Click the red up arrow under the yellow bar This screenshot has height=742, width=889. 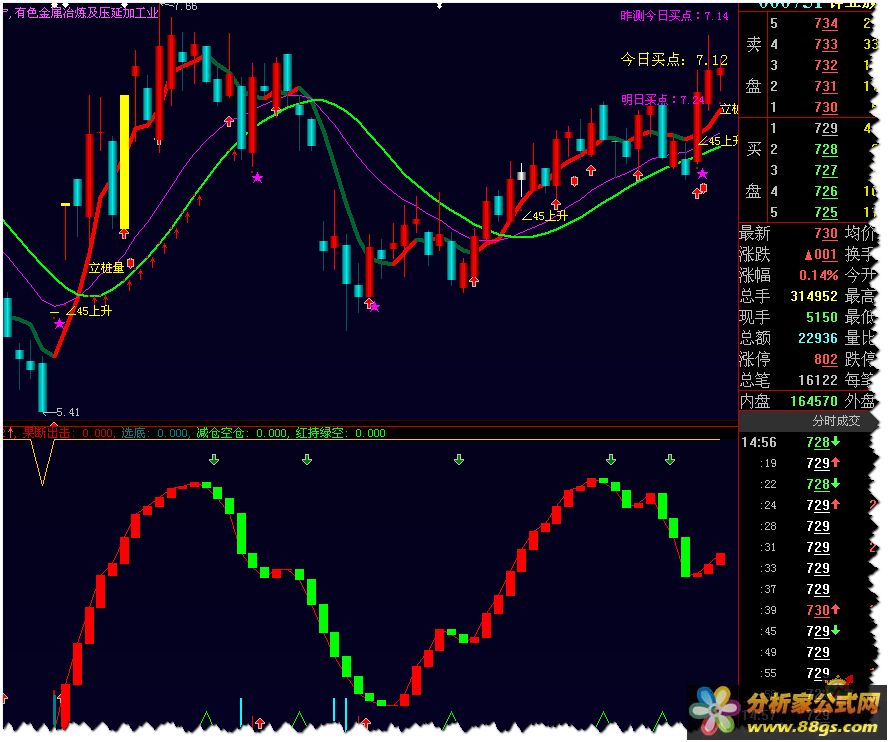124,234
